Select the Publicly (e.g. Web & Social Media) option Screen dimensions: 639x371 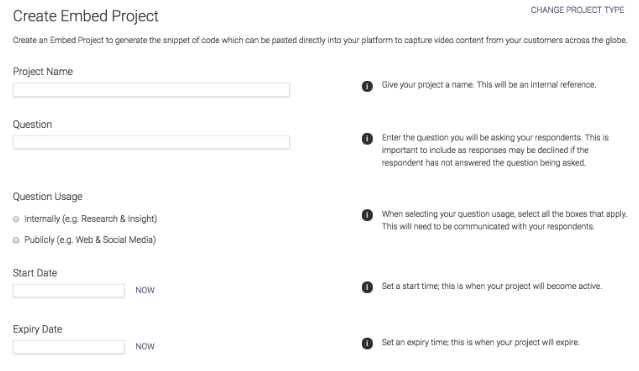pos(16,240)
